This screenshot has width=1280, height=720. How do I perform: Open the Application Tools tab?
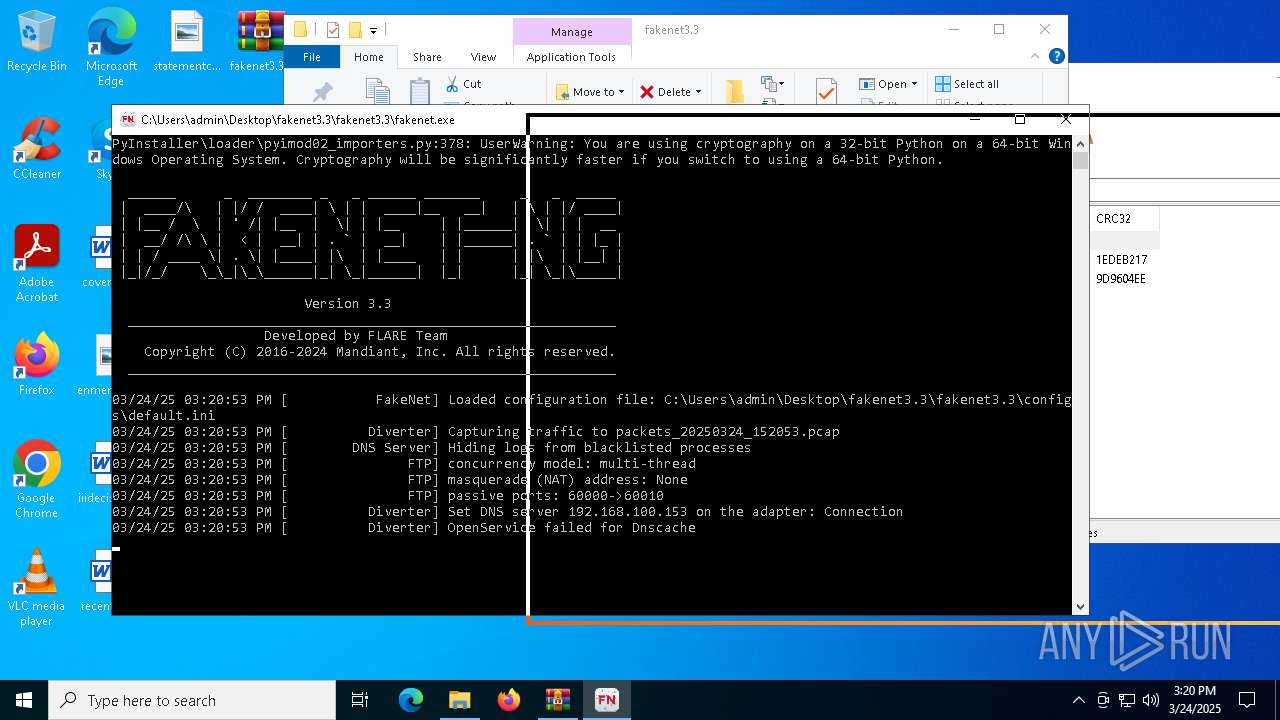click(x=571, y=57)
